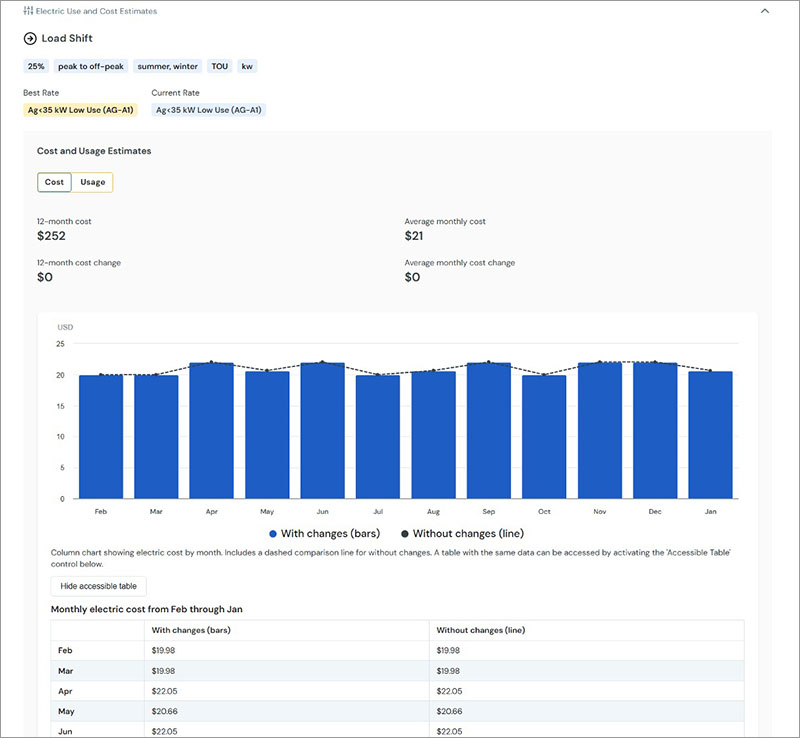Toggle the Usage view

[92, 182]
